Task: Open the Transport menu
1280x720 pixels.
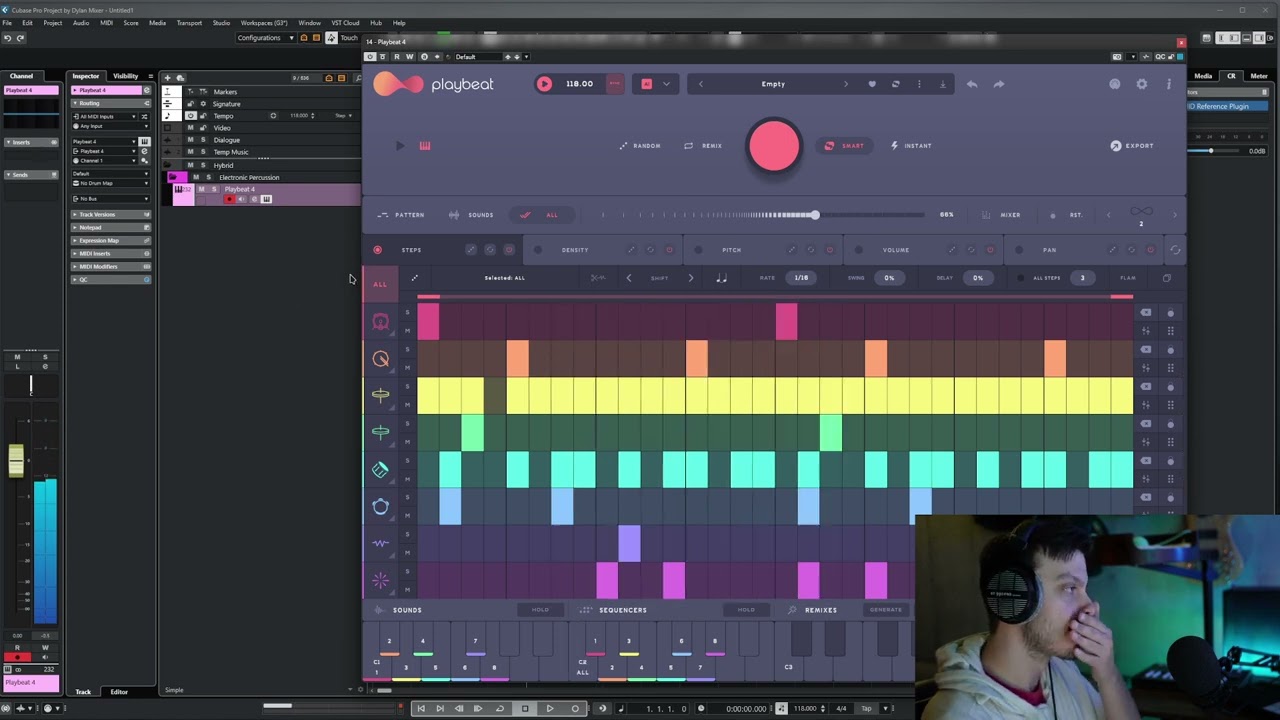Action: tap(189, 23)
